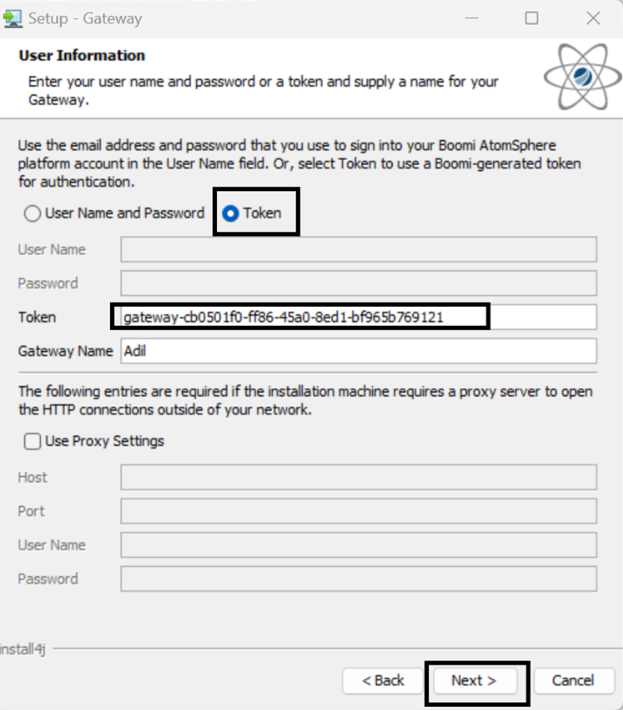Select the User Name and Password option
623x710 pixels.
point(33,213)
